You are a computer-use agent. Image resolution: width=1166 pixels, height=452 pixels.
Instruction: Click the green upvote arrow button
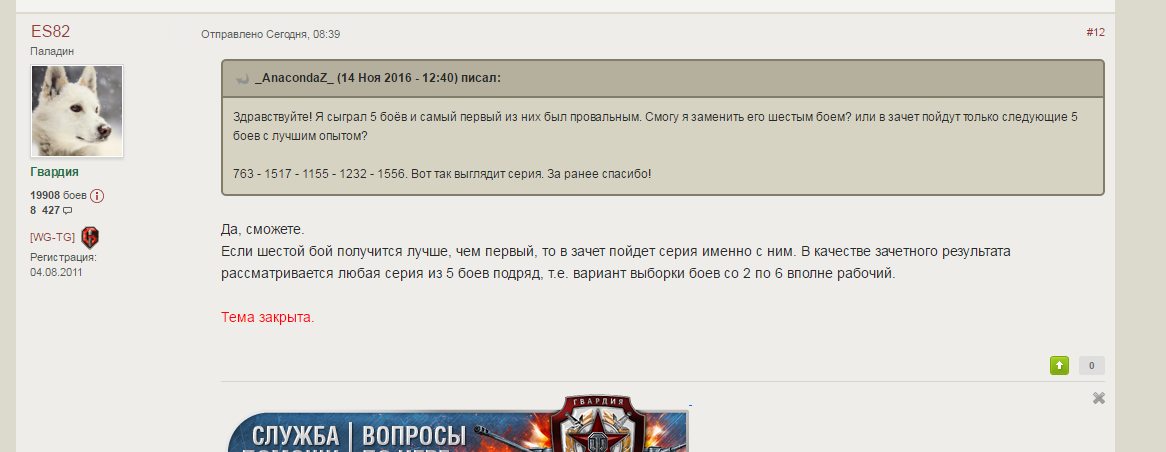click(x=1059, y=365)
